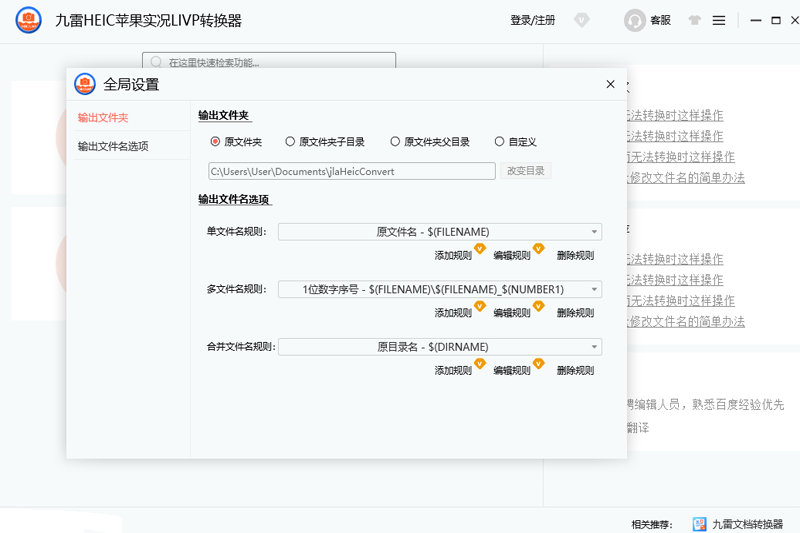
Task: Select the 原文件夹父目录 radio option
Action: [x=395, y=142]
